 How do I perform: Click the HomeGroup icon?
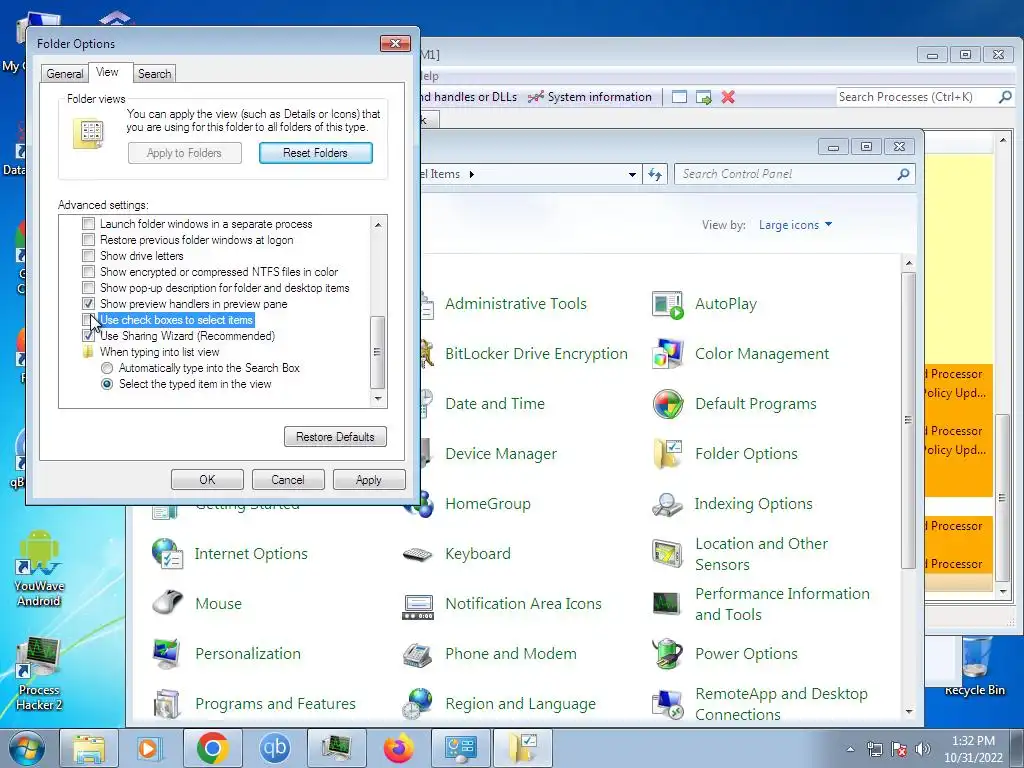(419, 504)
